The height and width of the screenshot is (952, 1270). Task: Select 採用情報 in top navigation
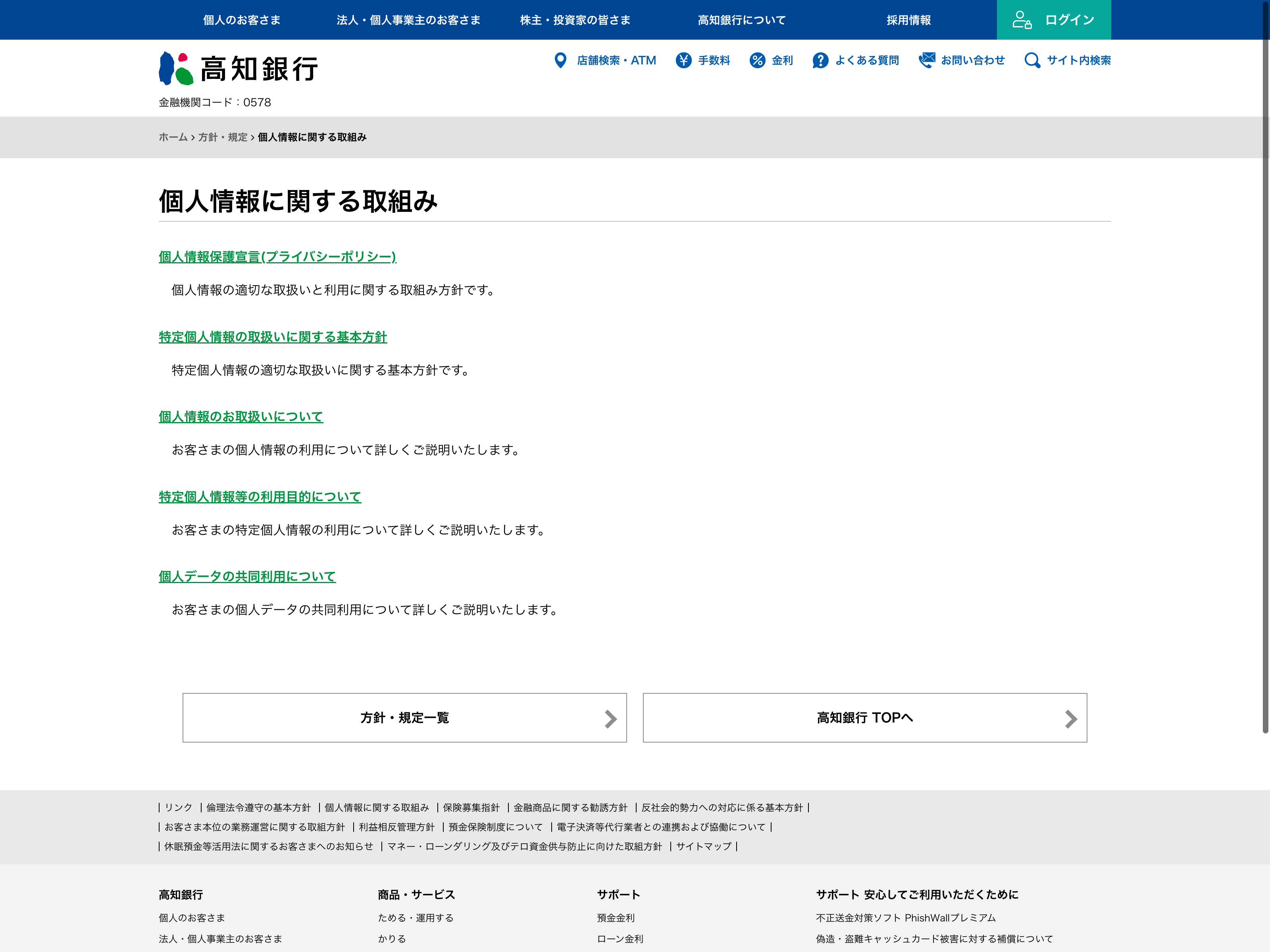pyautogui.click(x=908, y=20)
